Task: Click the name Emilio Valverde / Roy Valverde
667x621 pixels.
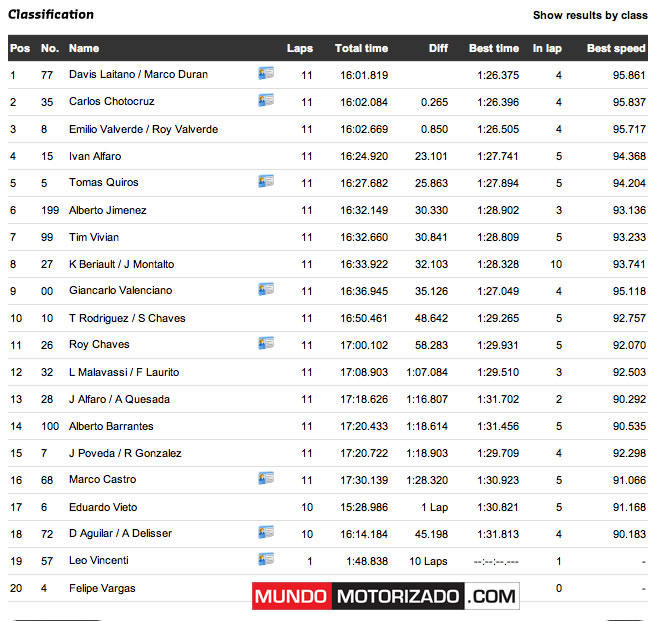Action: [143, 129]
